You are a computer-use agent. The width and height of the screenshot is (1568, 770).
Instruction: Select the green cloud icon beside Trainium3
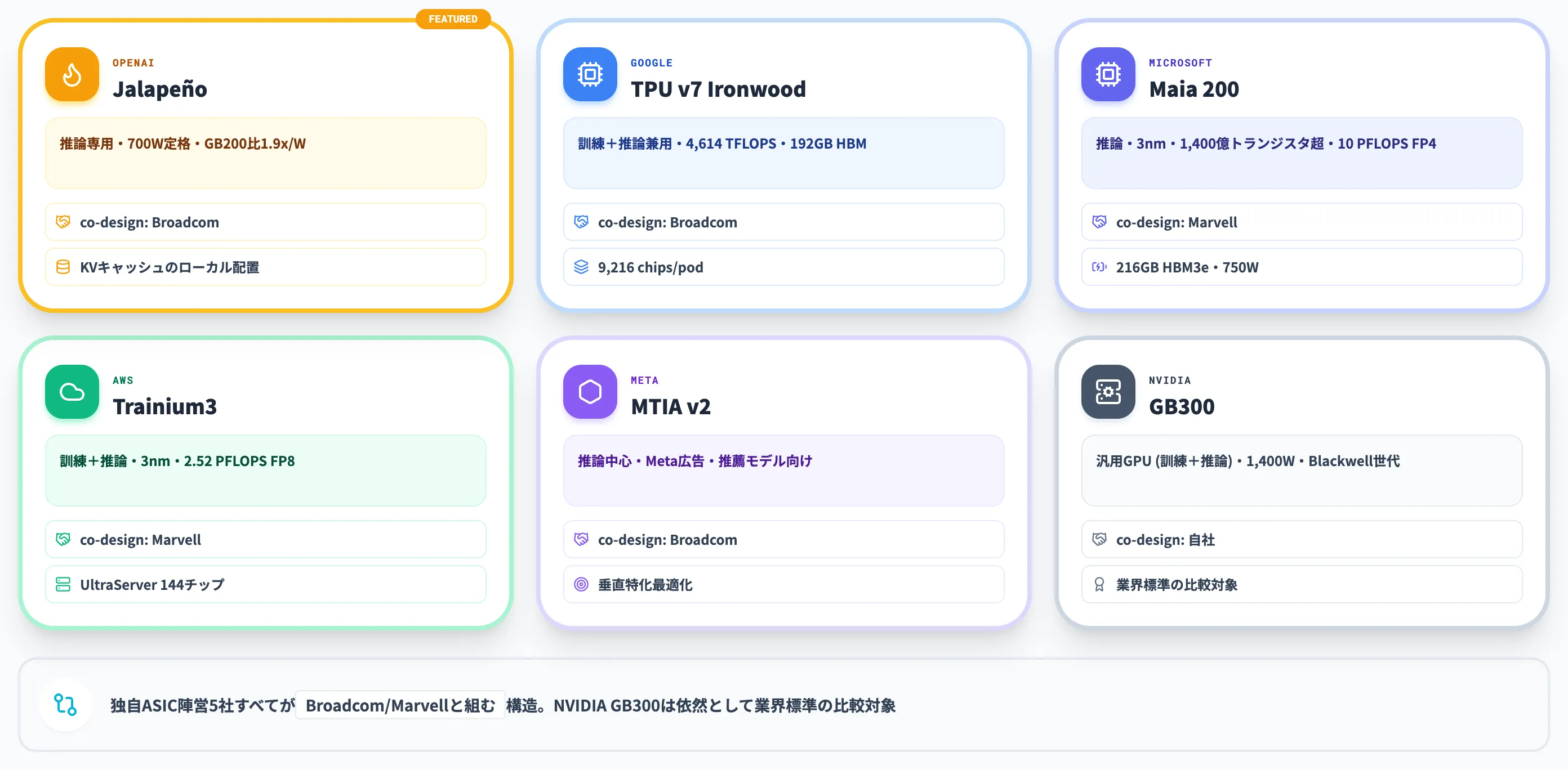click(72, 392)
